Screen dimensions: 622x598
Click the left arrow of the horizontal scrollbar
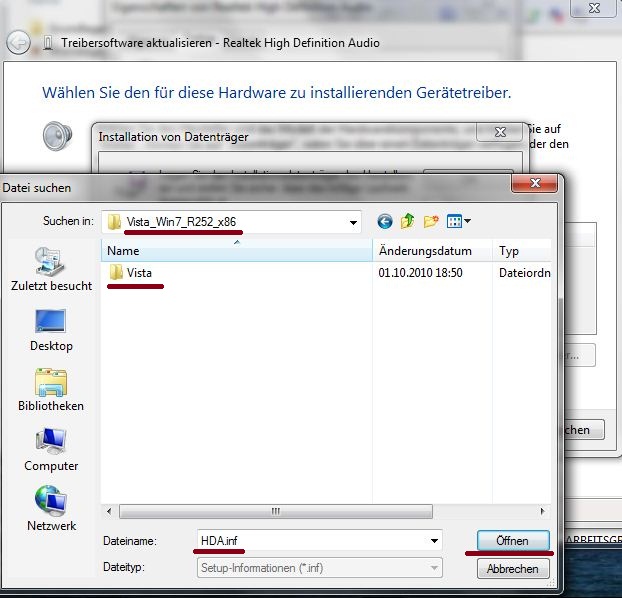[x=109, y=511]
